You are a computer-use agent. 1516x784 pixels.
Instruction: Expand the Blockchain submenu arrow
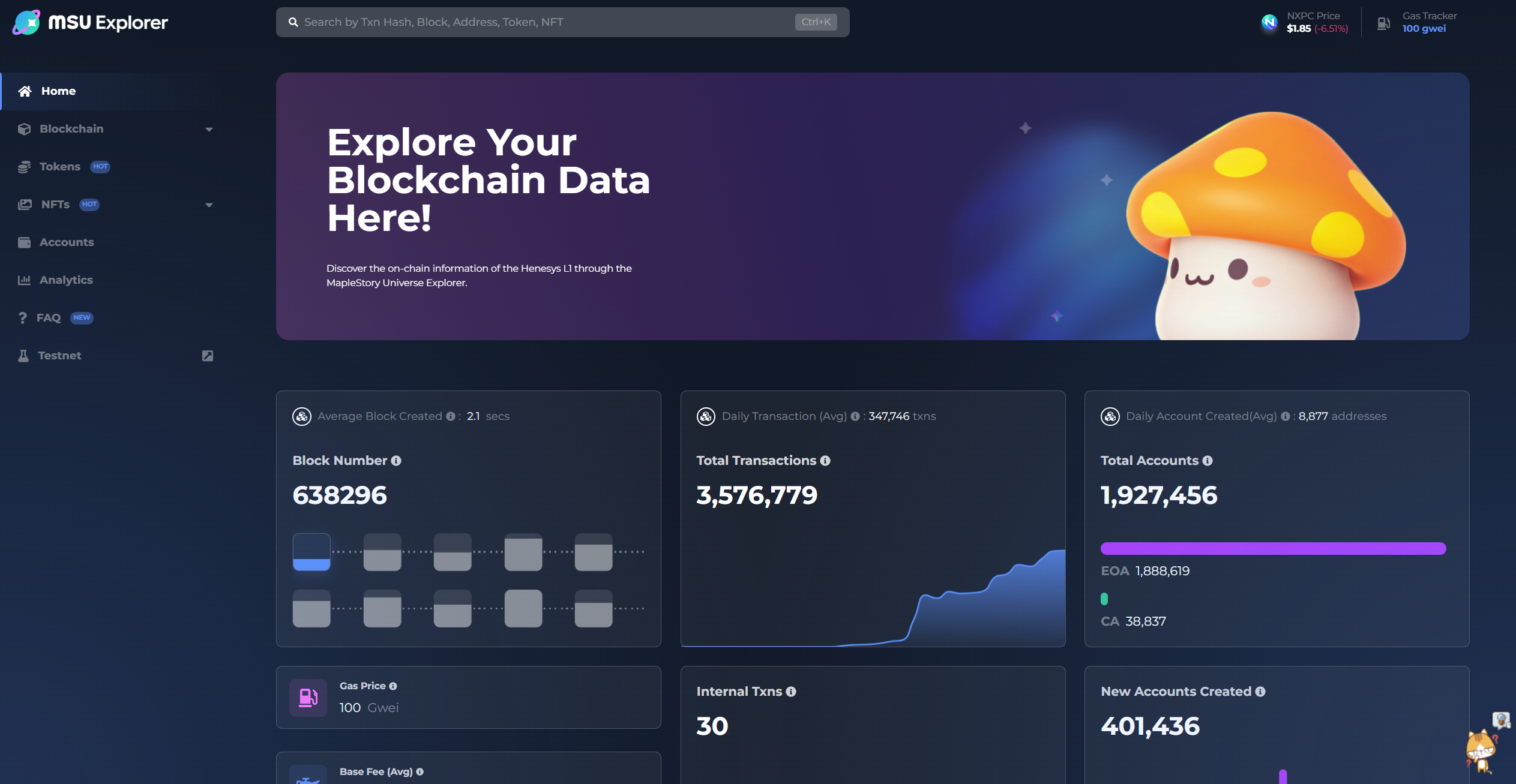[209, 130]
